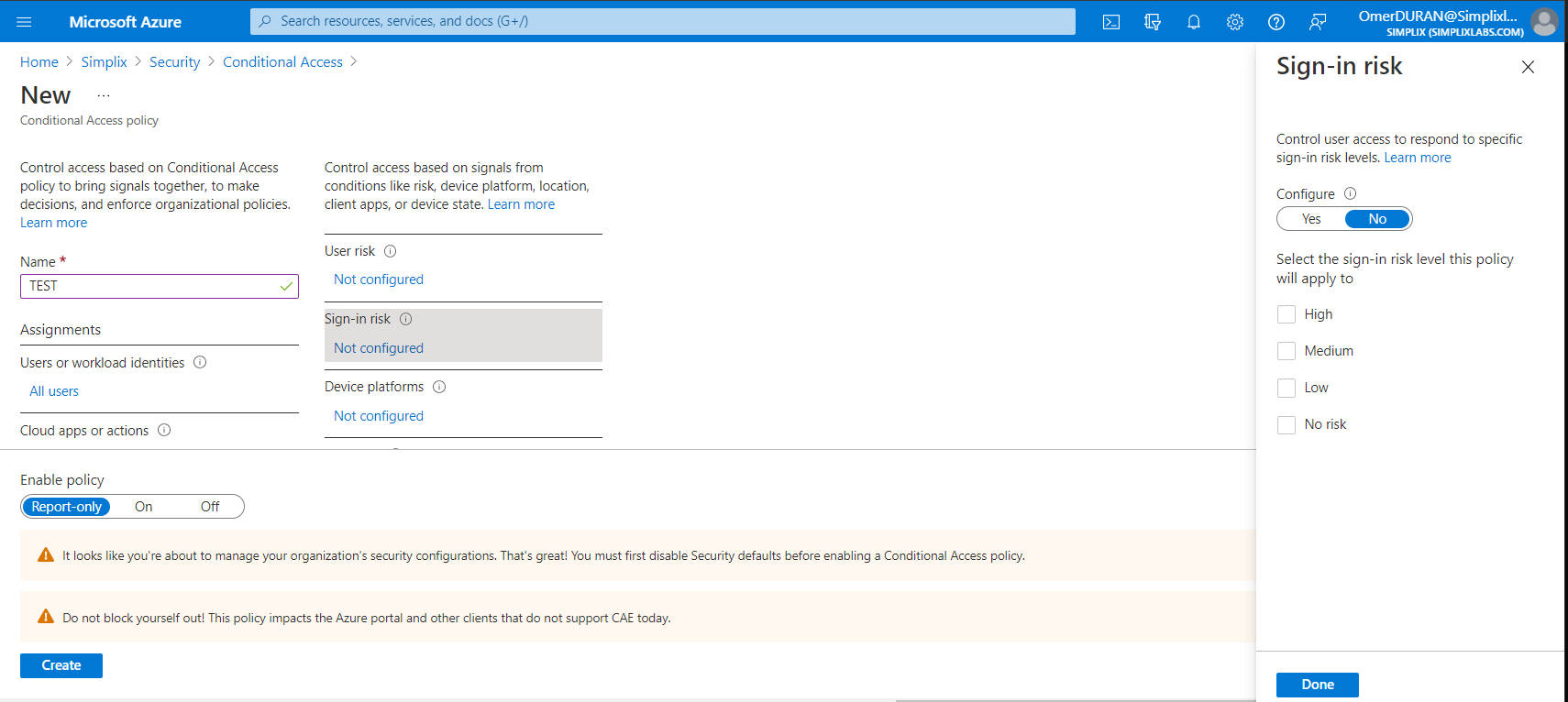
Task: Click the info icon beside Sign-in risk
Action: (x=405, y=319)
